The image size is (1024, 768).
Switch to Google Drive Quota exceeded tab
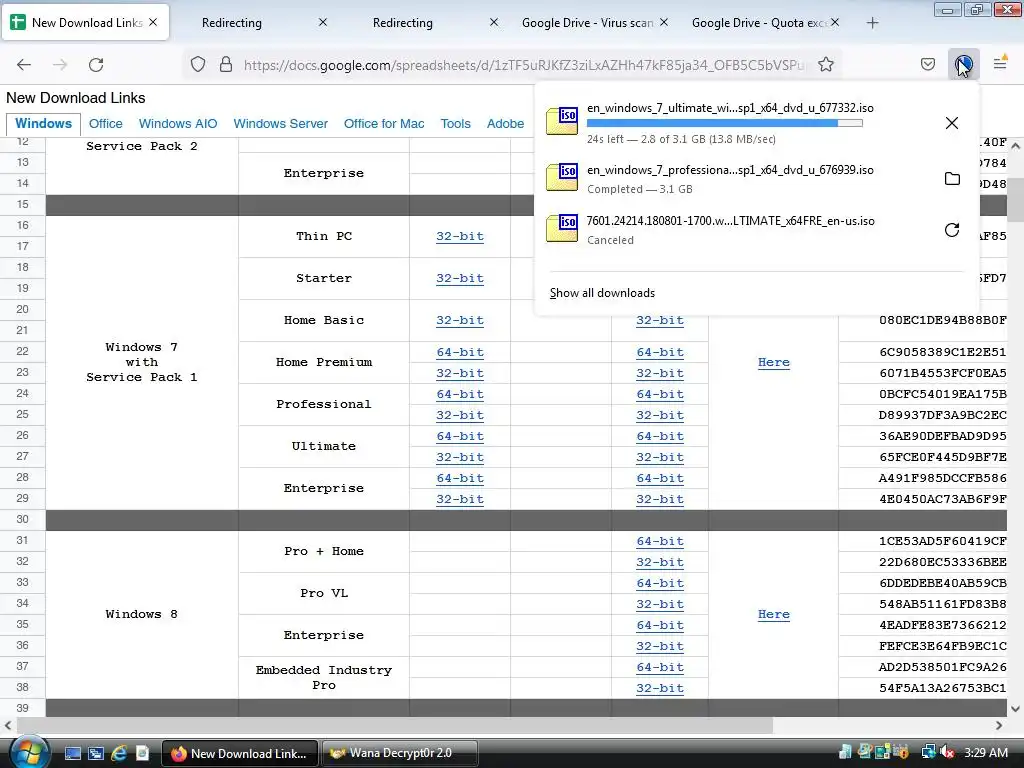(x=759, y=23)
